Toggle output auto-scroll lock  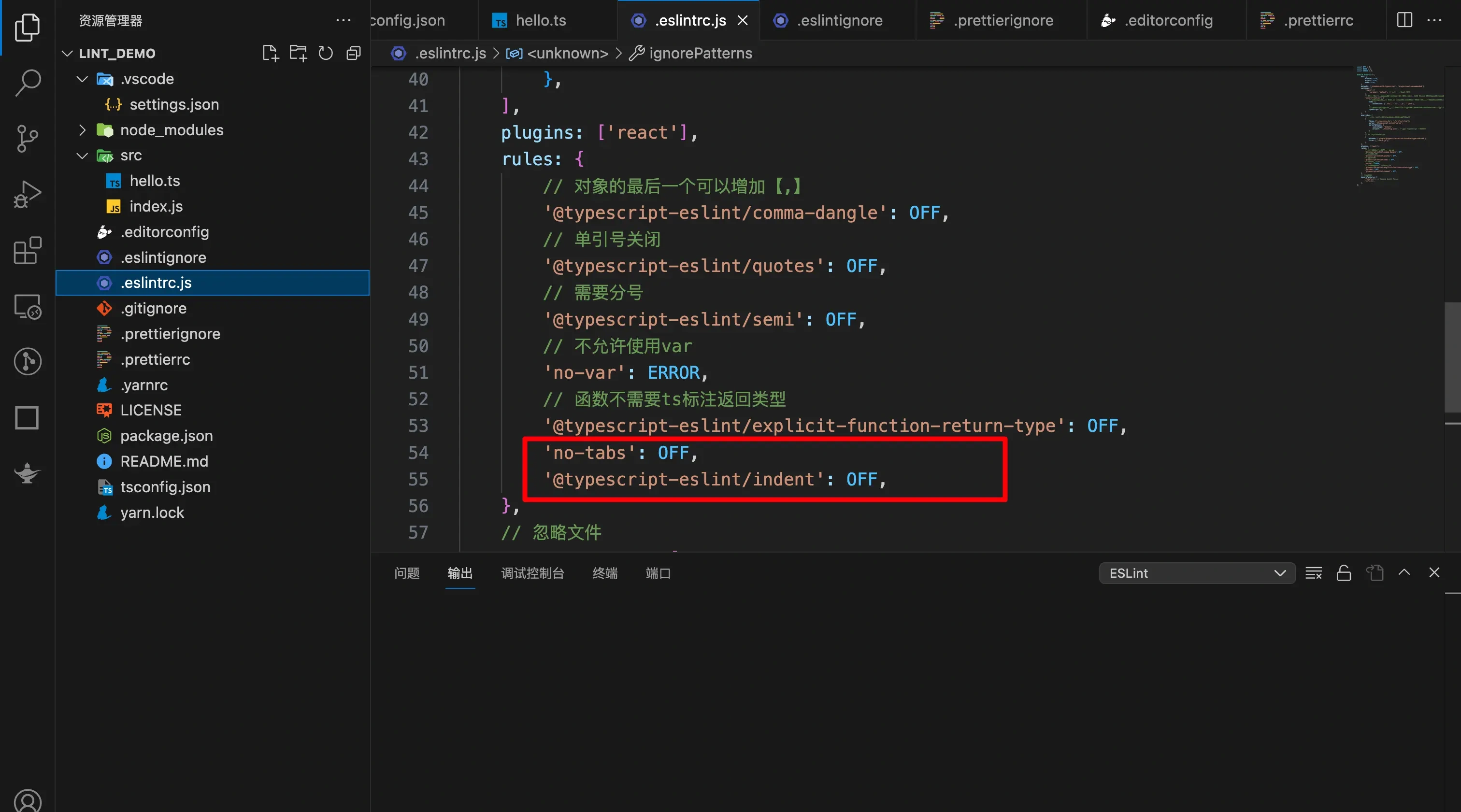click(1344, 573)
